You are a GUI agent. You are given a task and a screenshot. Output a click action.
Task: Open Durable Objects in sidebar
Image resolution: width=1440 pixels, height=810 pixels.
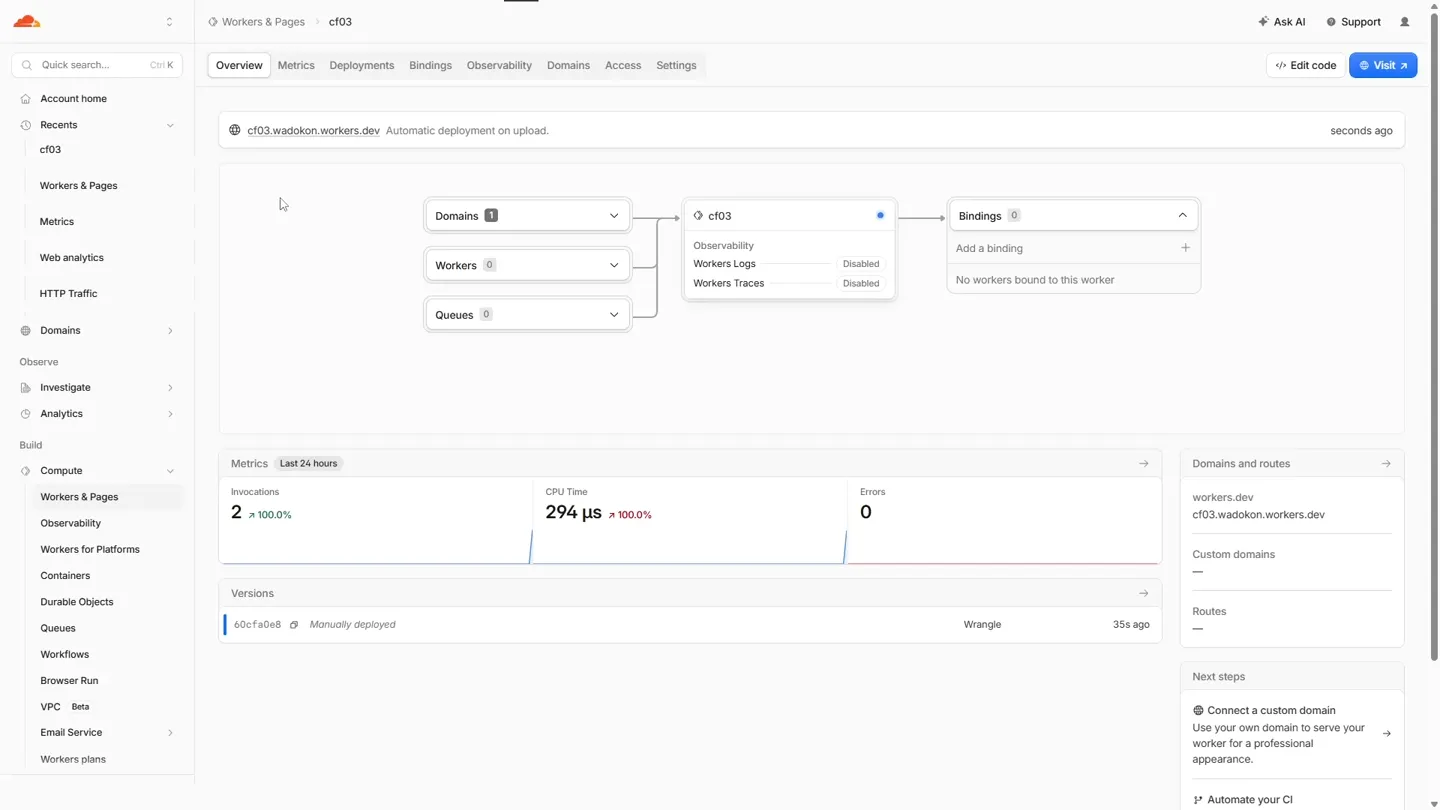click(x=77, y=602)
